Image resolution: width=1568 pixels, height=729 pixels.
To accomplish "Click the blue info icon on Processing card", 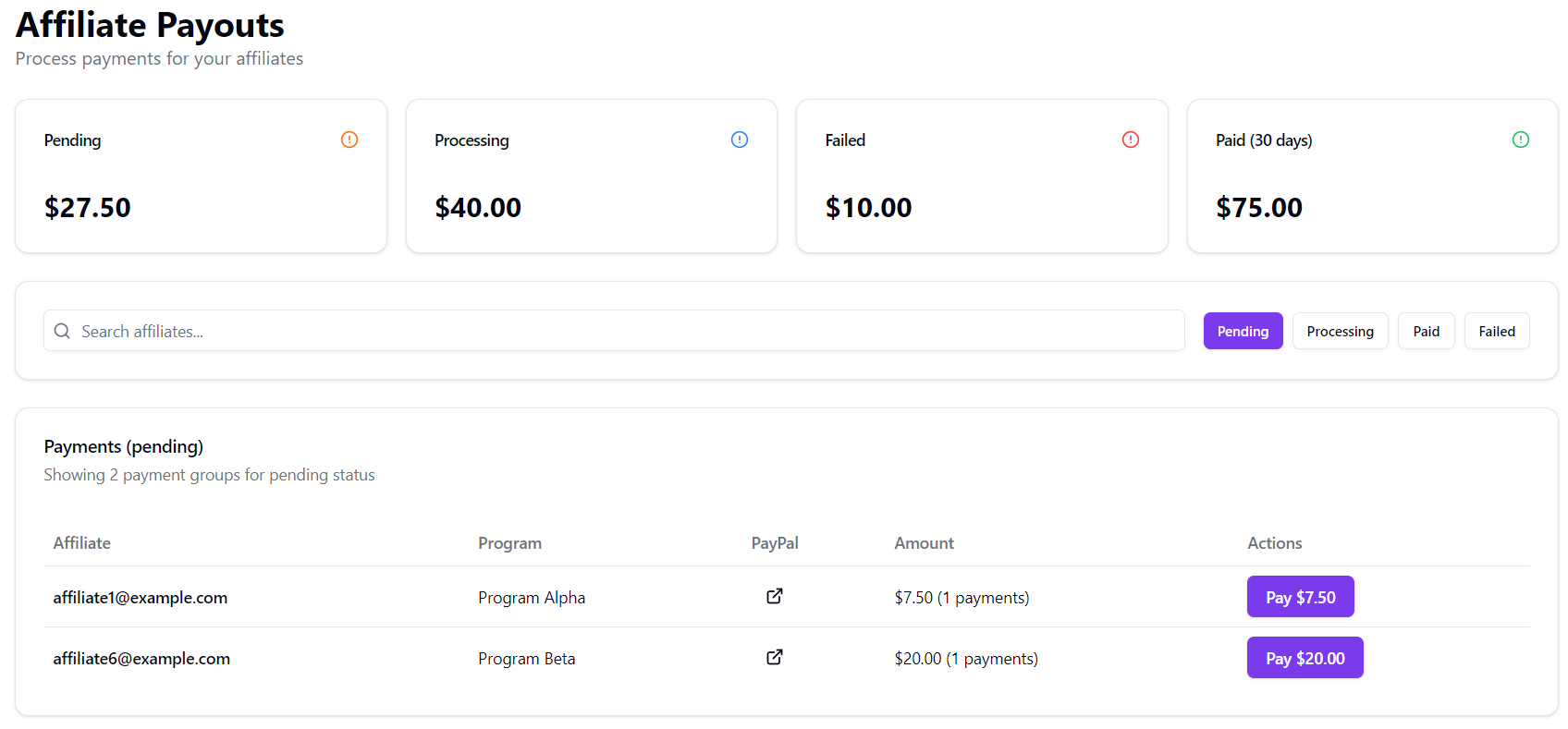I will click(740, 140).
